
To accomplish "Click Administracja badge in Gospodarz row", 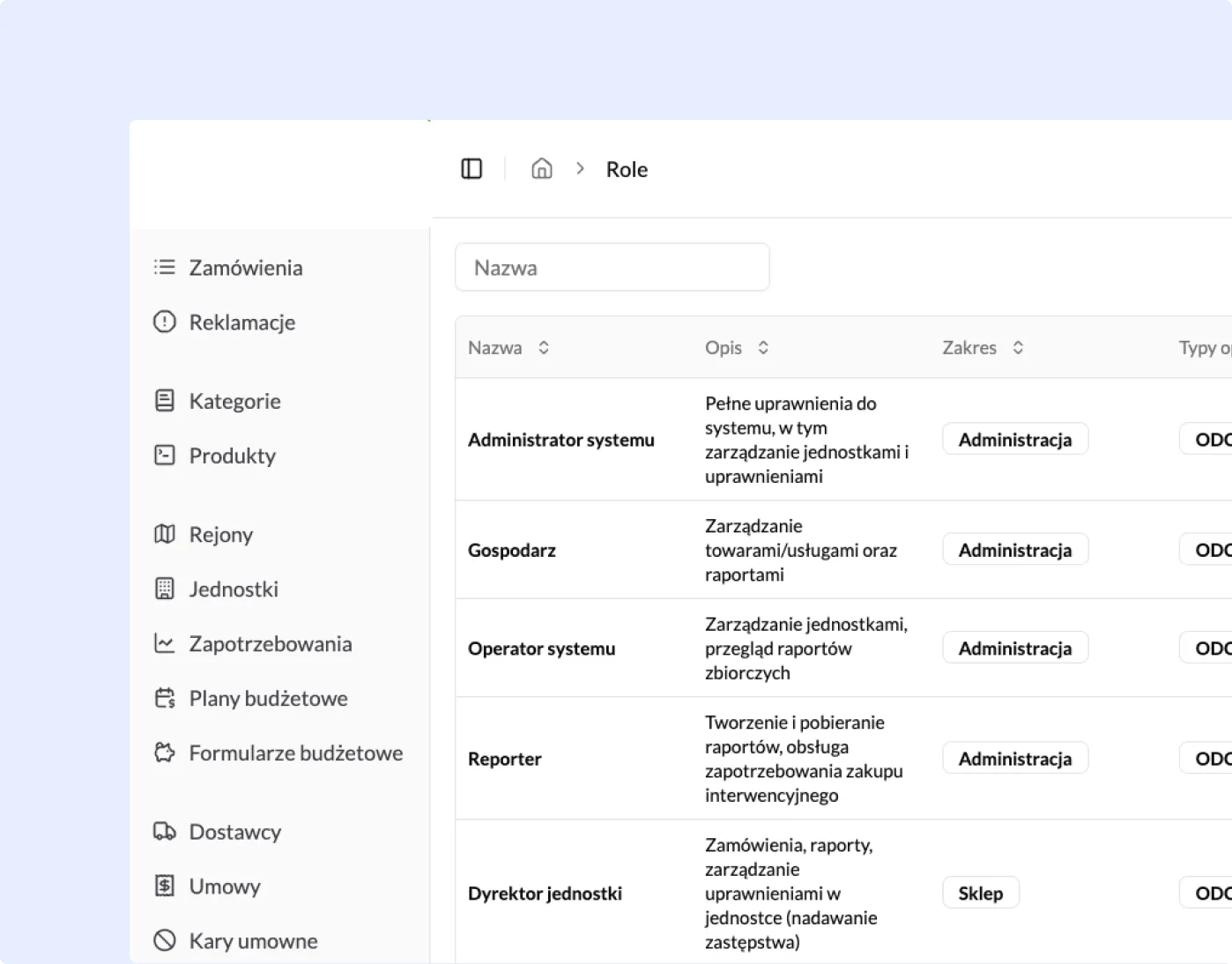I will pyautogui.click(x=1015, y=549).
